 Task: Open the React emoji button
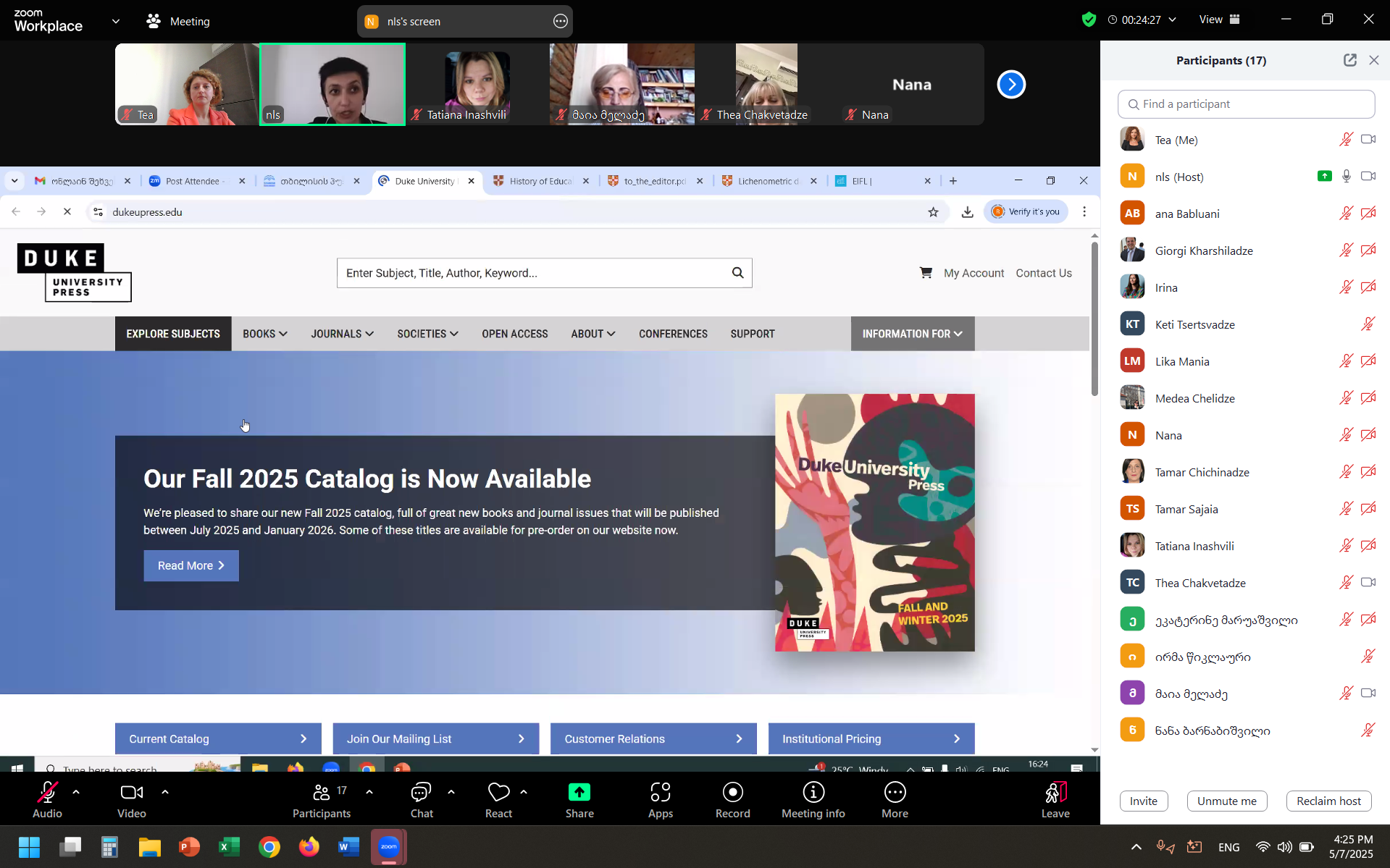498,800
